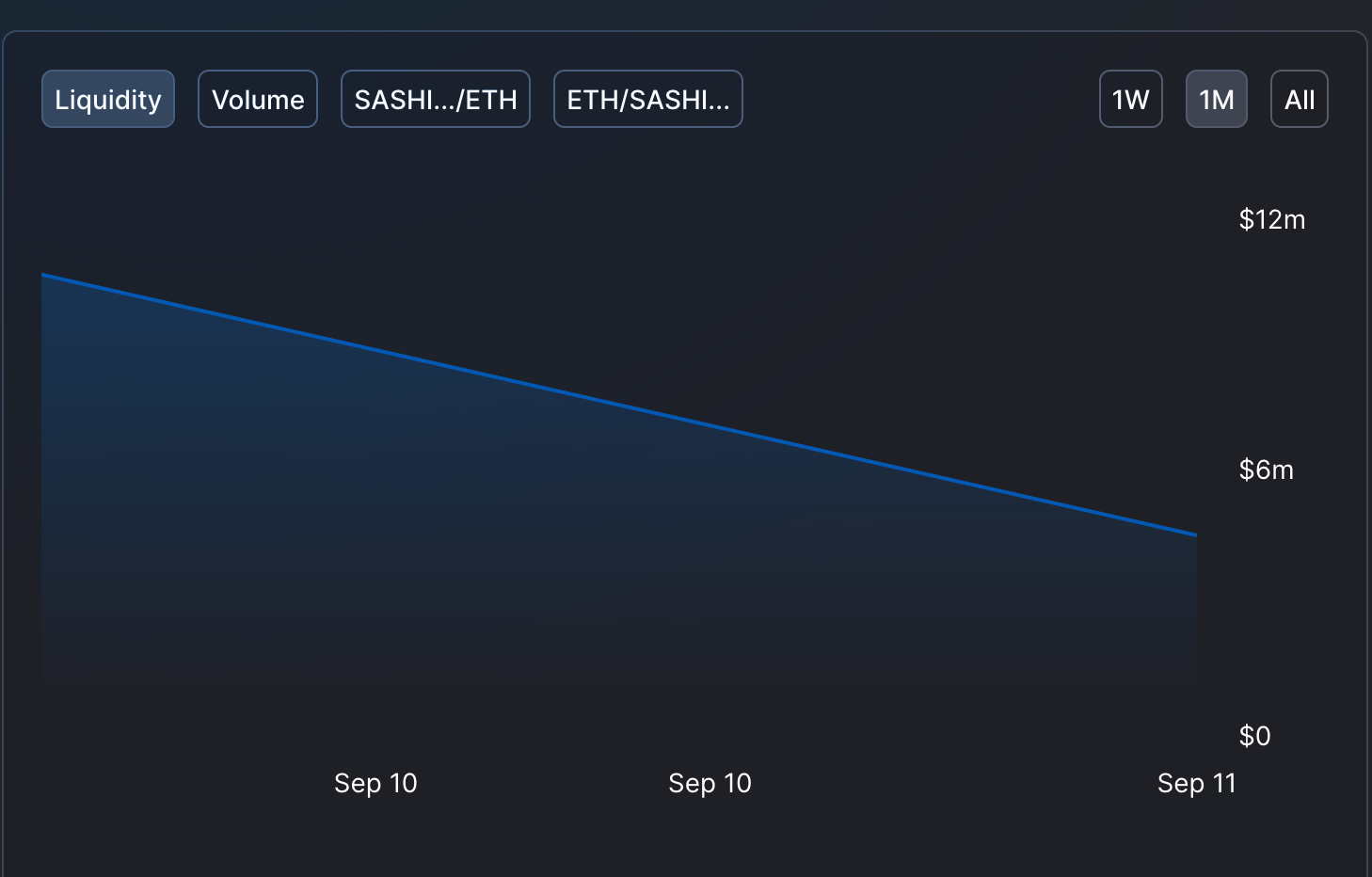Viewport: 1372px width, 877px height.
Task: Select the Liquidity chart tab
Action: (108, 99)
